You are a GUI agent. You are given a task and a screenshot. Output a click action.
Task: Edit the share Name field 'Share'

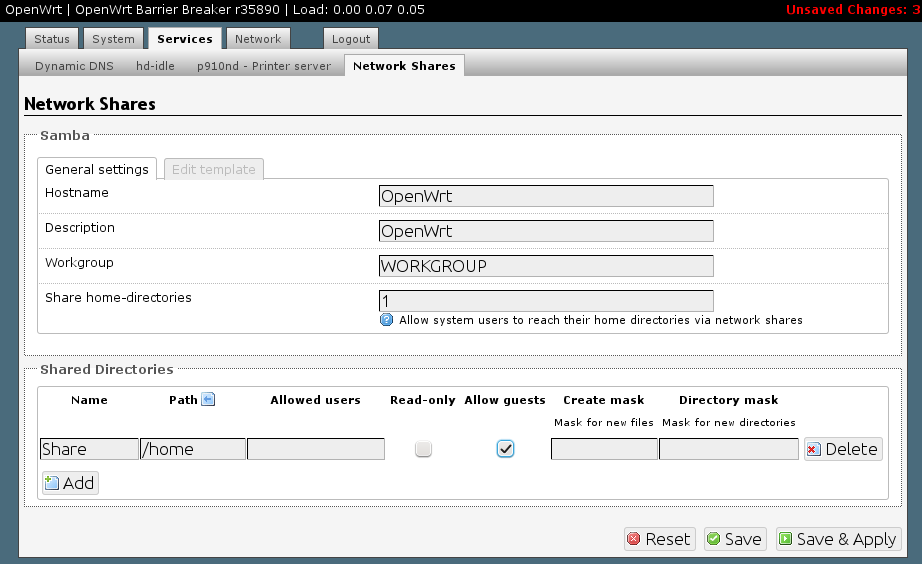(x=89, y=449)
